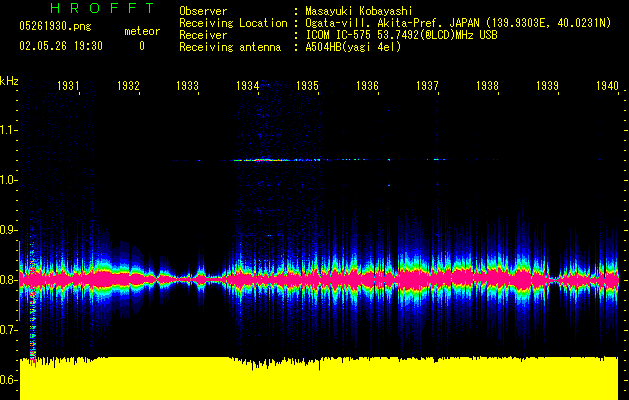The height and width of the screenshot is (400, 629).
Task: Click the Receiving Location label
Action: pos(233,23)
